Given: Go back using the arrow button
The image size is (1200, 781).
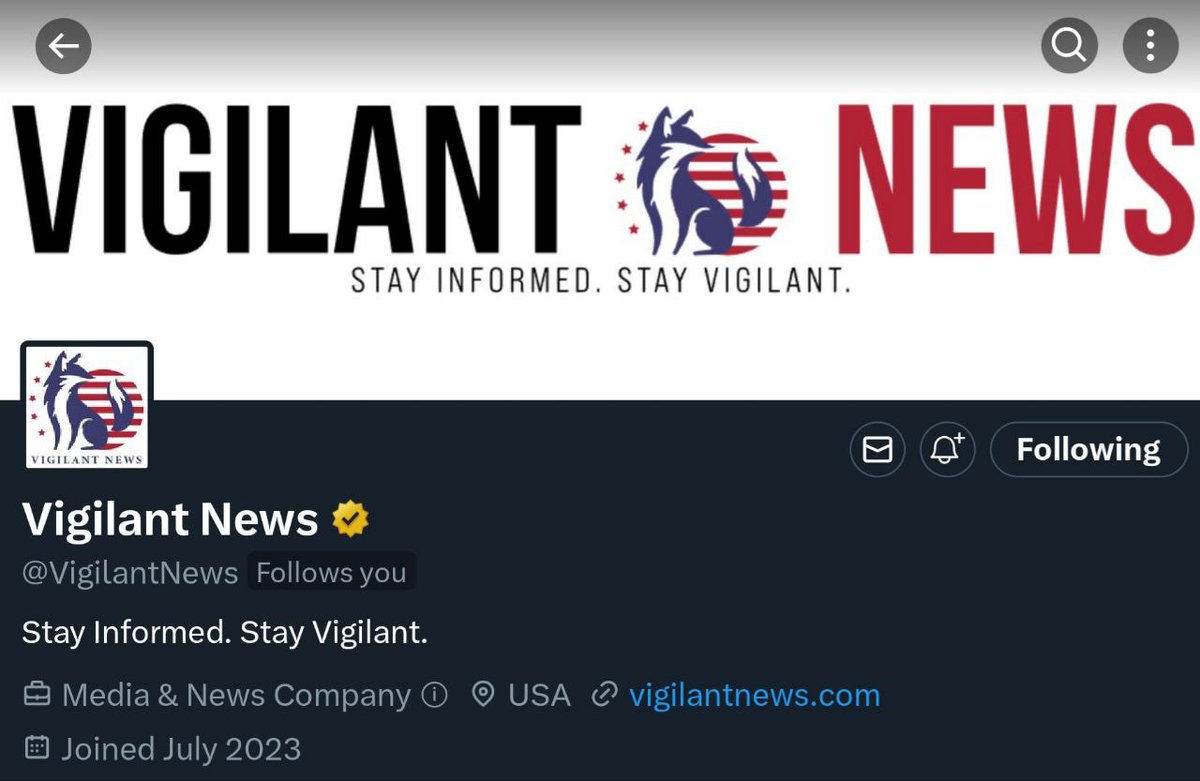Looking at the screenshot, I should (x=63, y=46).
